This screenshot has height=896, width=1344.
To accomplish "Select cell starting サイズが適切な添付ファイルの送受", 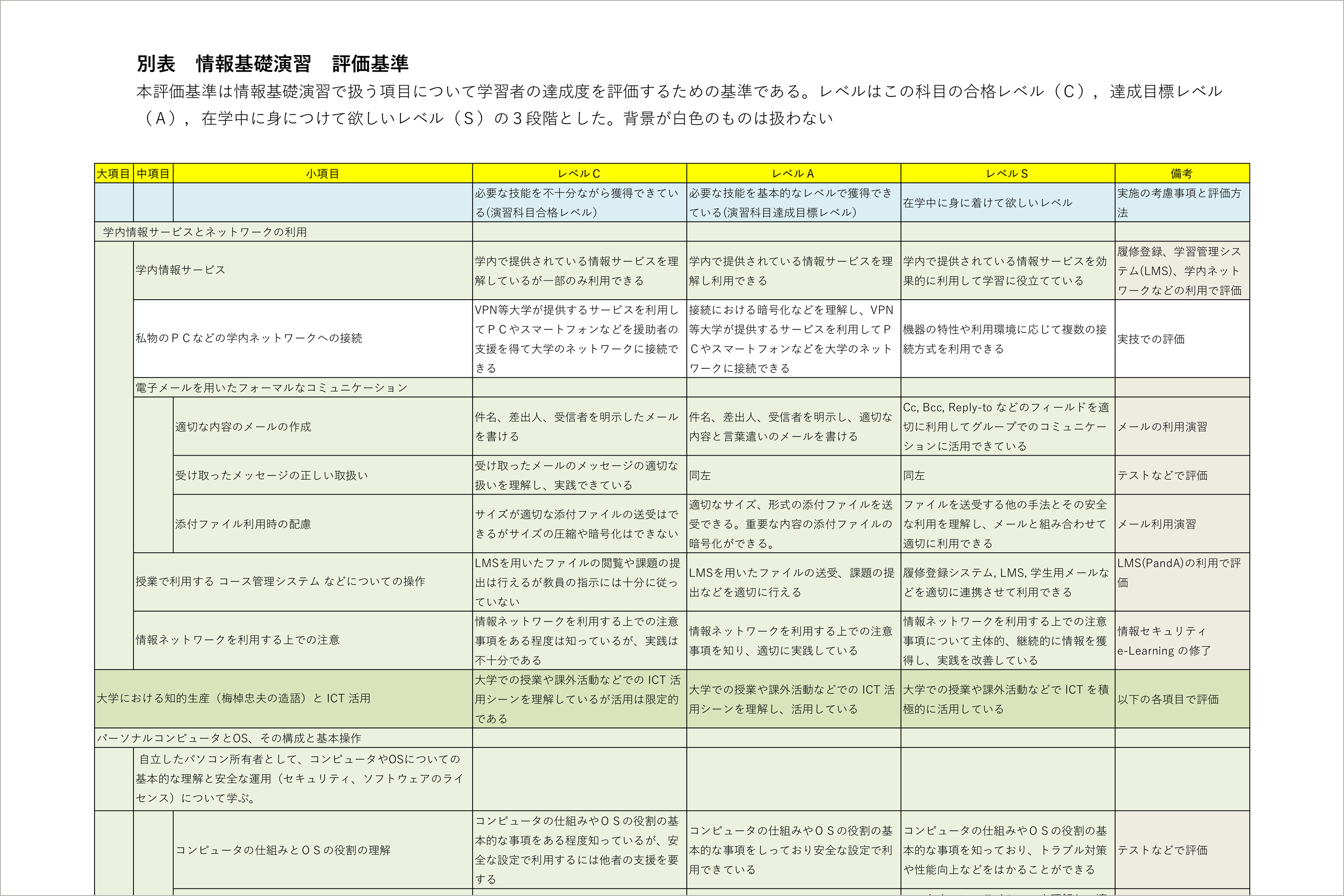I will coord(579,523).
